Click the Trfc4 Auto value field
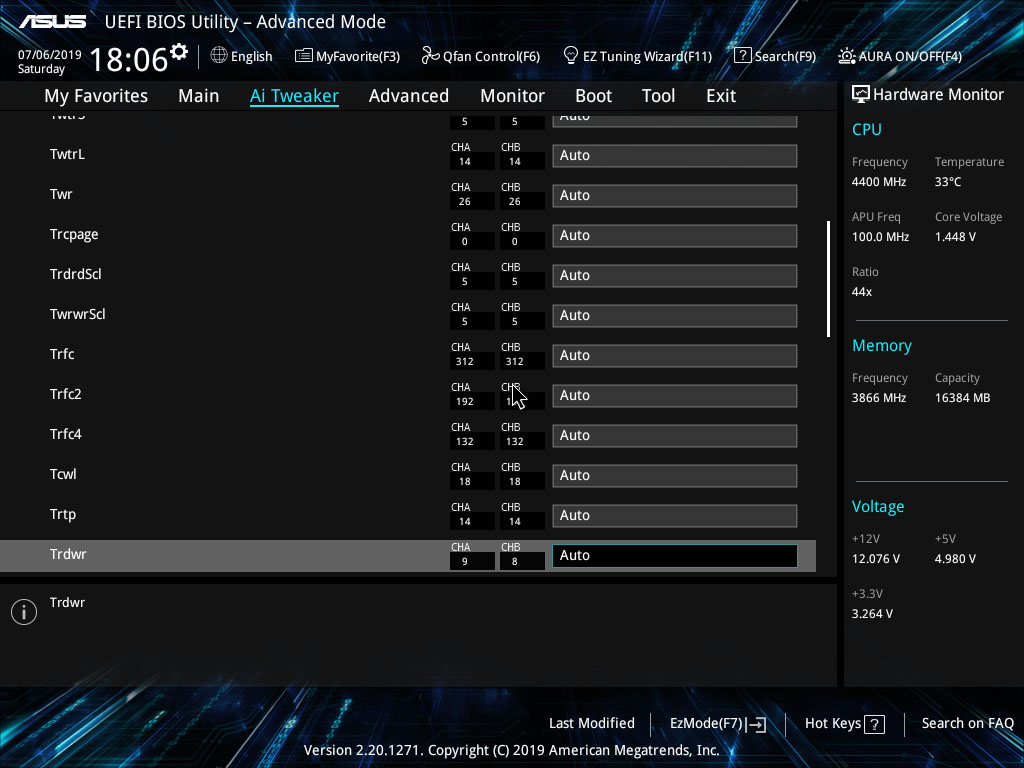Screen dimensions: 1024x768 click(675, 435)
